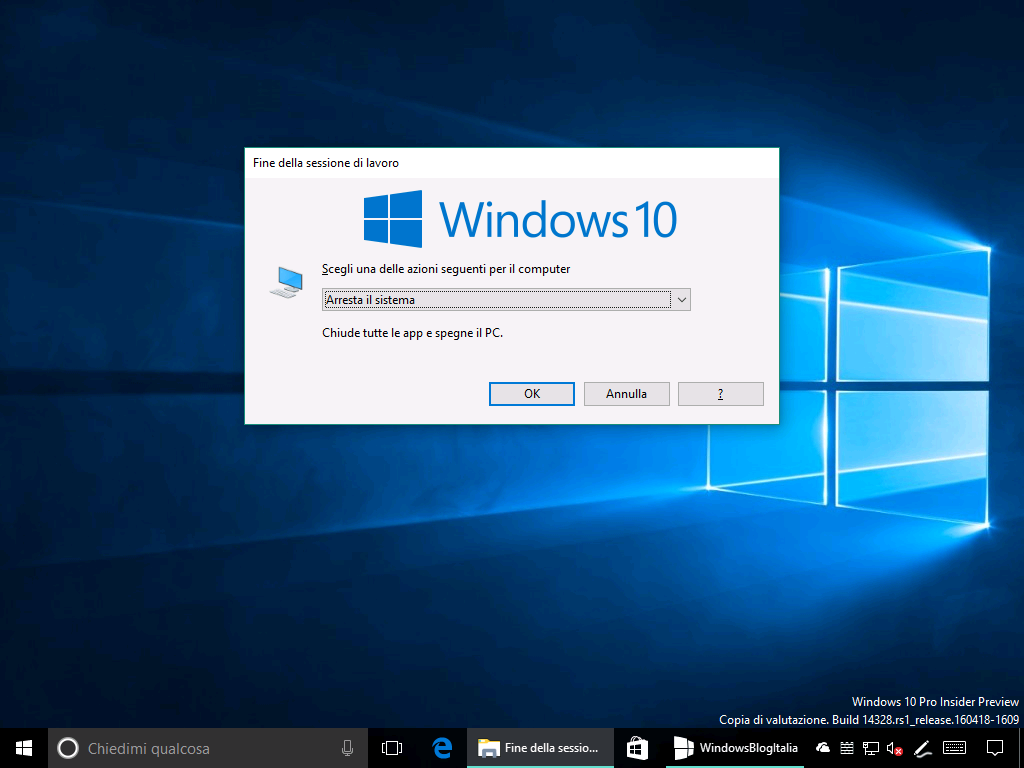Click the striped grid tray icon

click(846, 748)
